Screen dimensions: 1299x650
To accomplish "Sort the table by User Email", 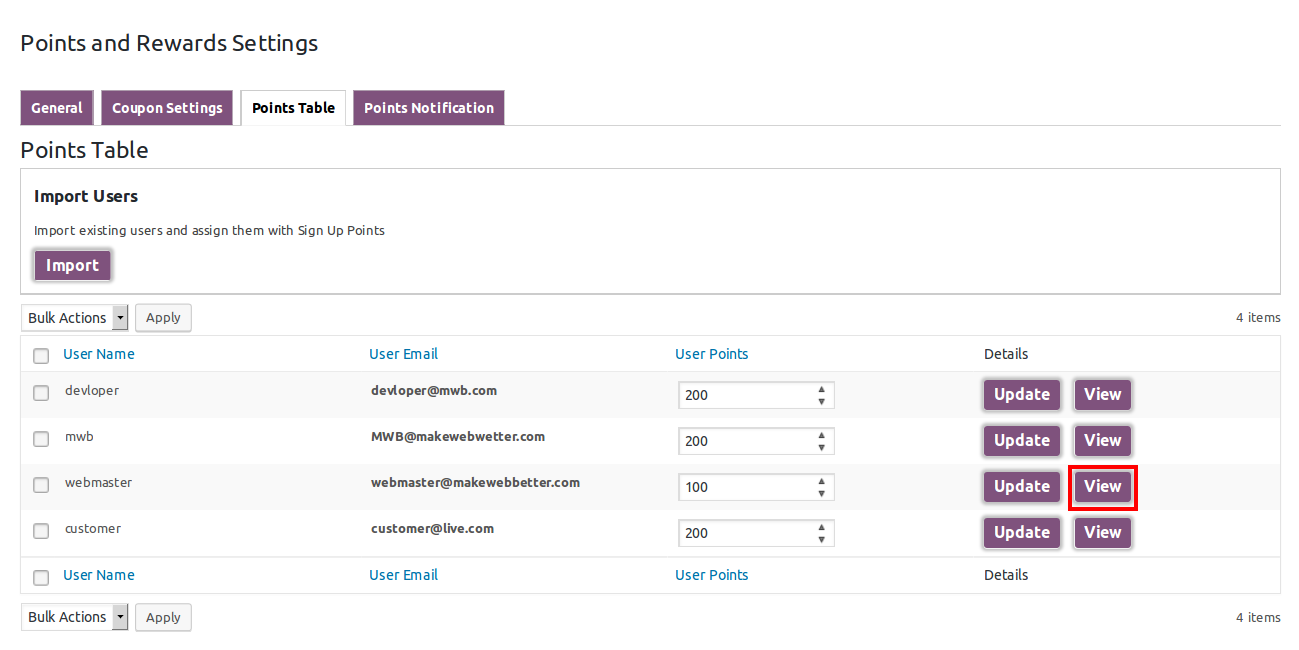I will [x=403, y=353].
